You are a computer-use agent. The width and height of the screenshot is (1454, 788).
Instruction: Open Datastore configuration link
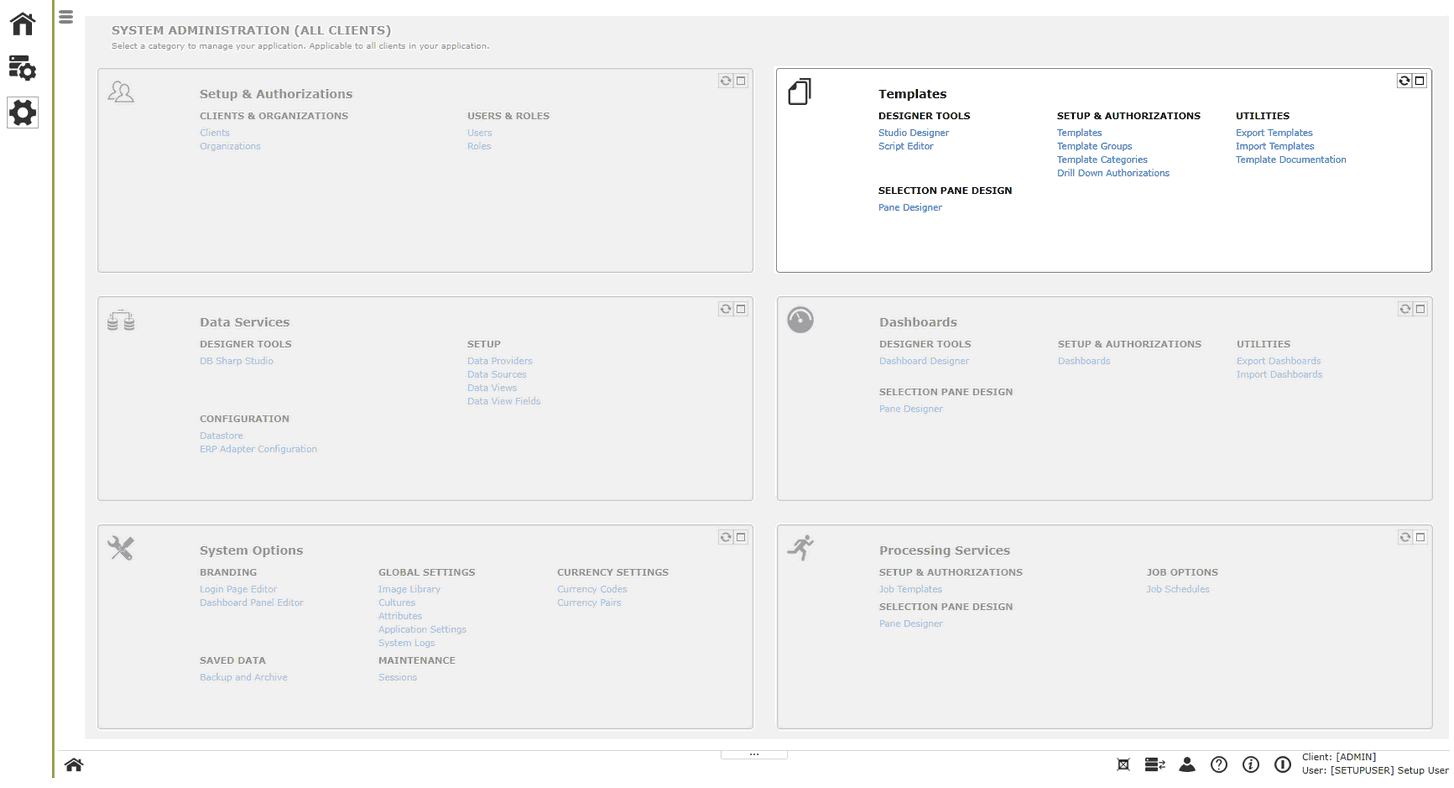(221, 436)
